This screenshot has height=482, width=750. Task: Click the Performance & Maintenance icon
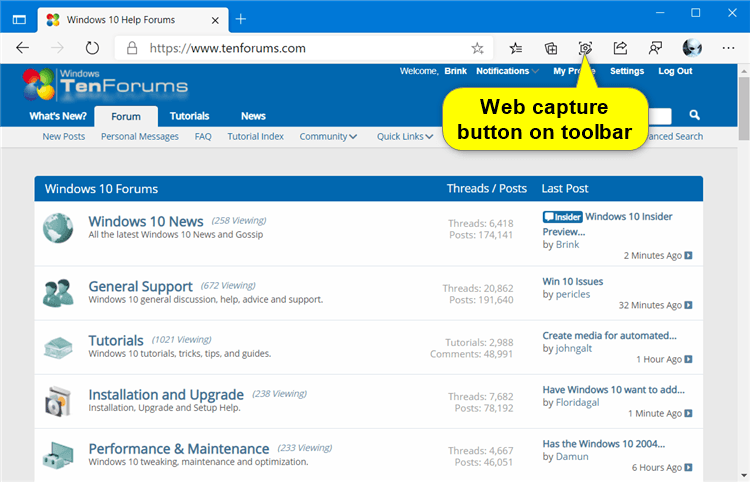pos(58,455)
